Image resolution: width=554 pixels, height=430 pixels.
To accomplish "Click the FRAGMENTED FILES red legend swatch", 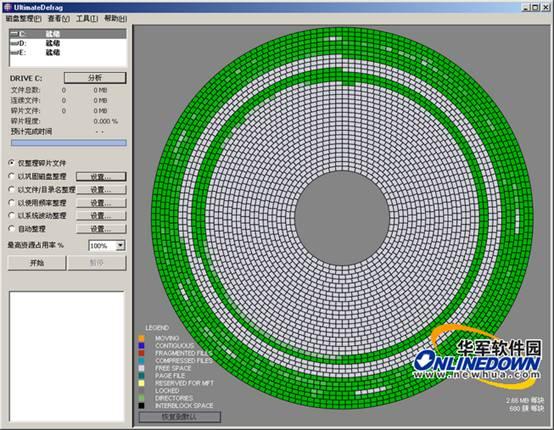I will pyautogui.click(x=141, y=353).
